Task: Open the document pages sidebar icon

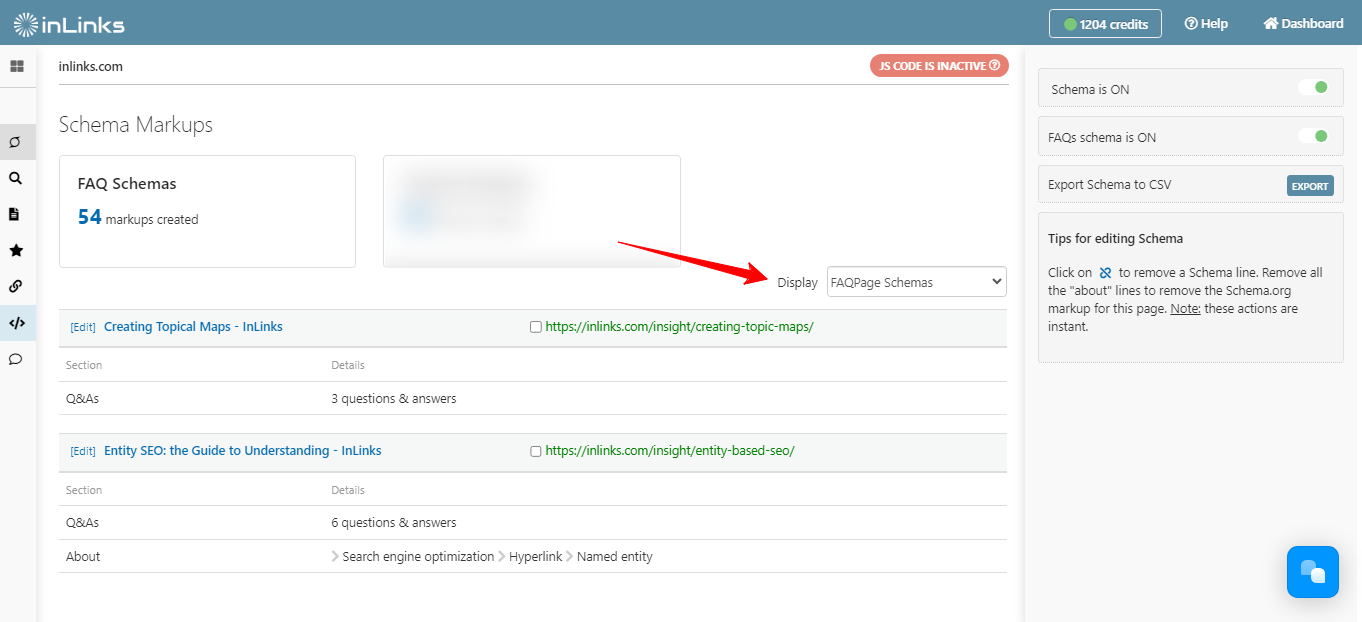Action: (15, 214)
